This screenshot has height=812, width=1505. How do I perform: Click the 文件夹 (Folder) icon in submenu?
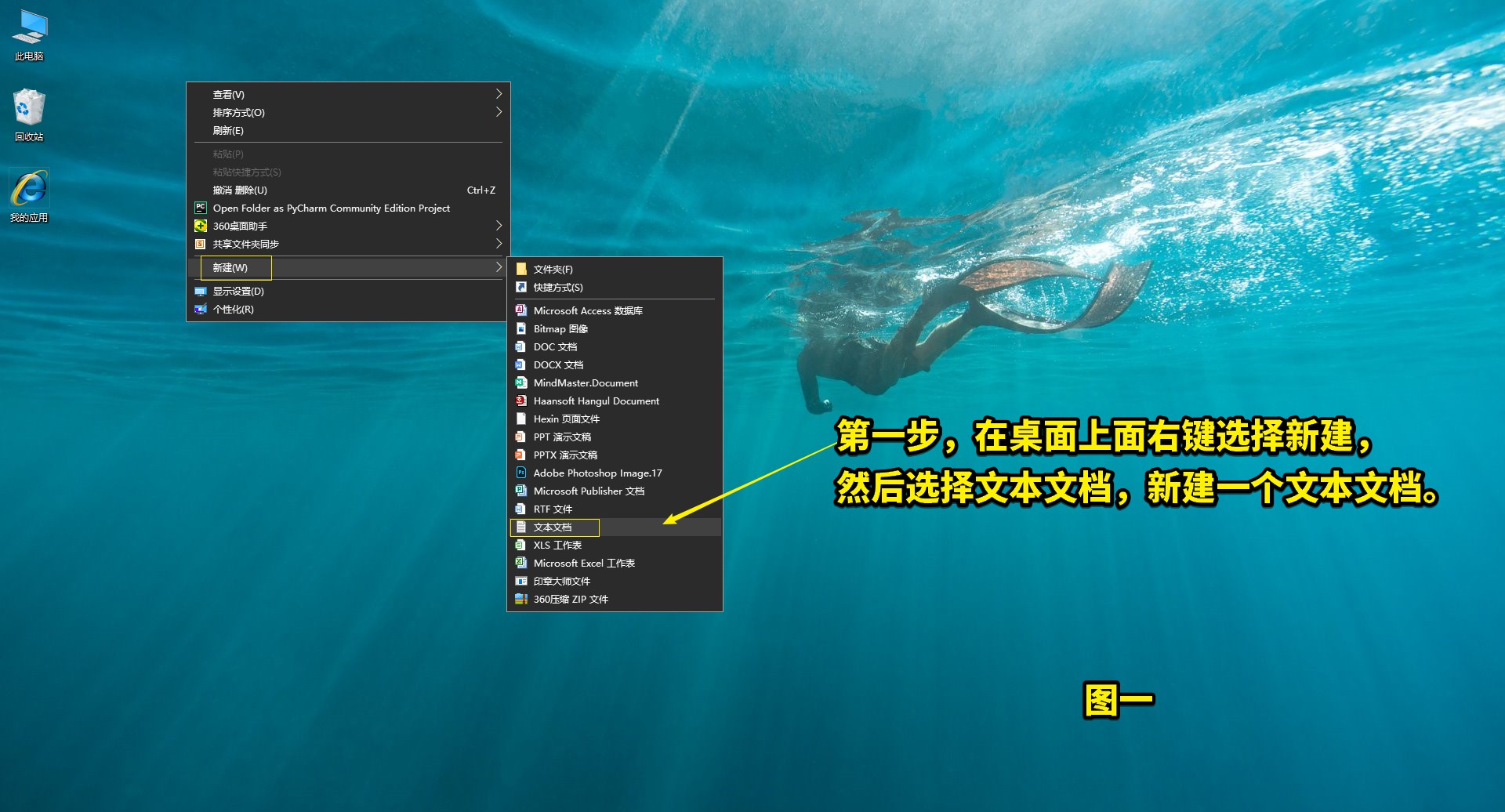[520, 268]
